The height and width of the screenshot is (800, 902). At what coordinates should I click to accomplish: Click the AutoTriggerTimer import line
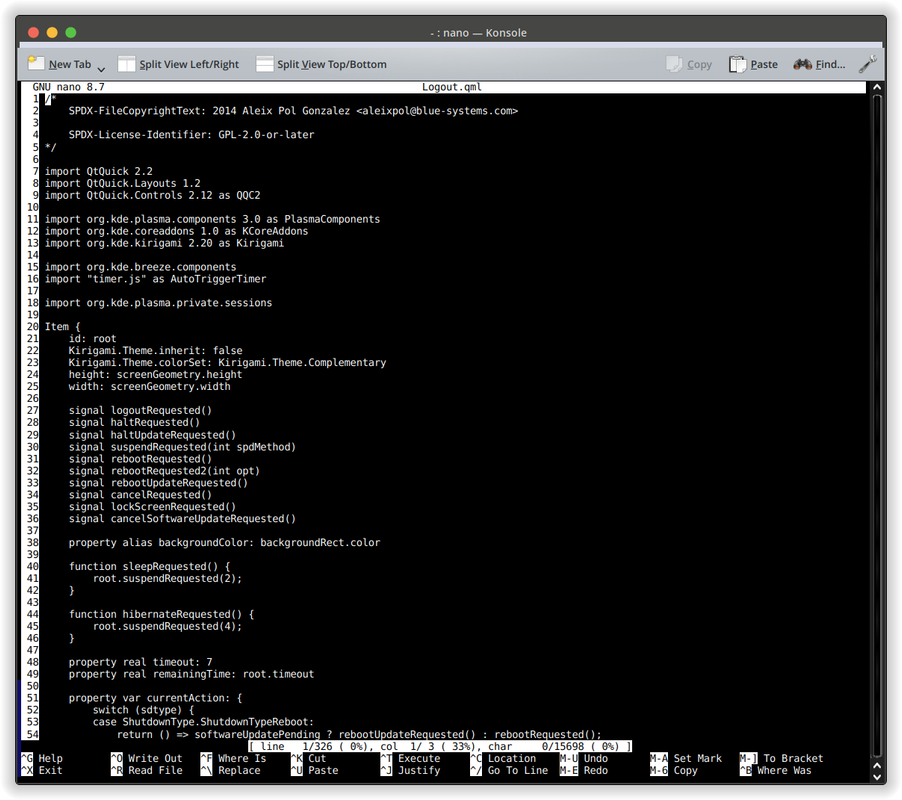coord(155,279)
